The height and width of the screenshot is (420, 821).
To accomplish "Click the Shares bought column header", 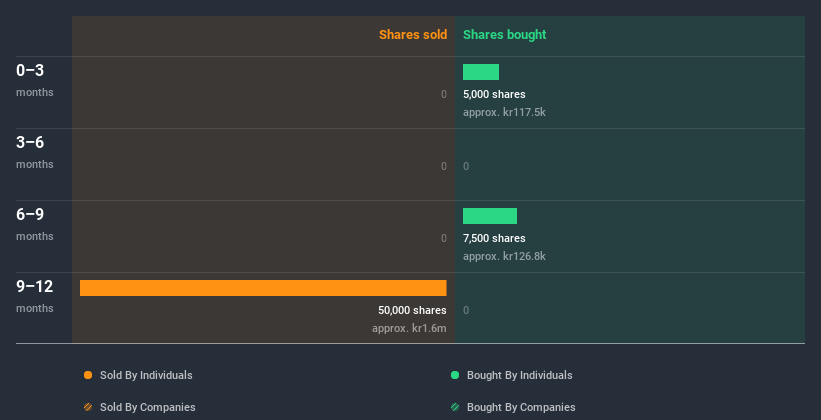I will pos(505,35).
